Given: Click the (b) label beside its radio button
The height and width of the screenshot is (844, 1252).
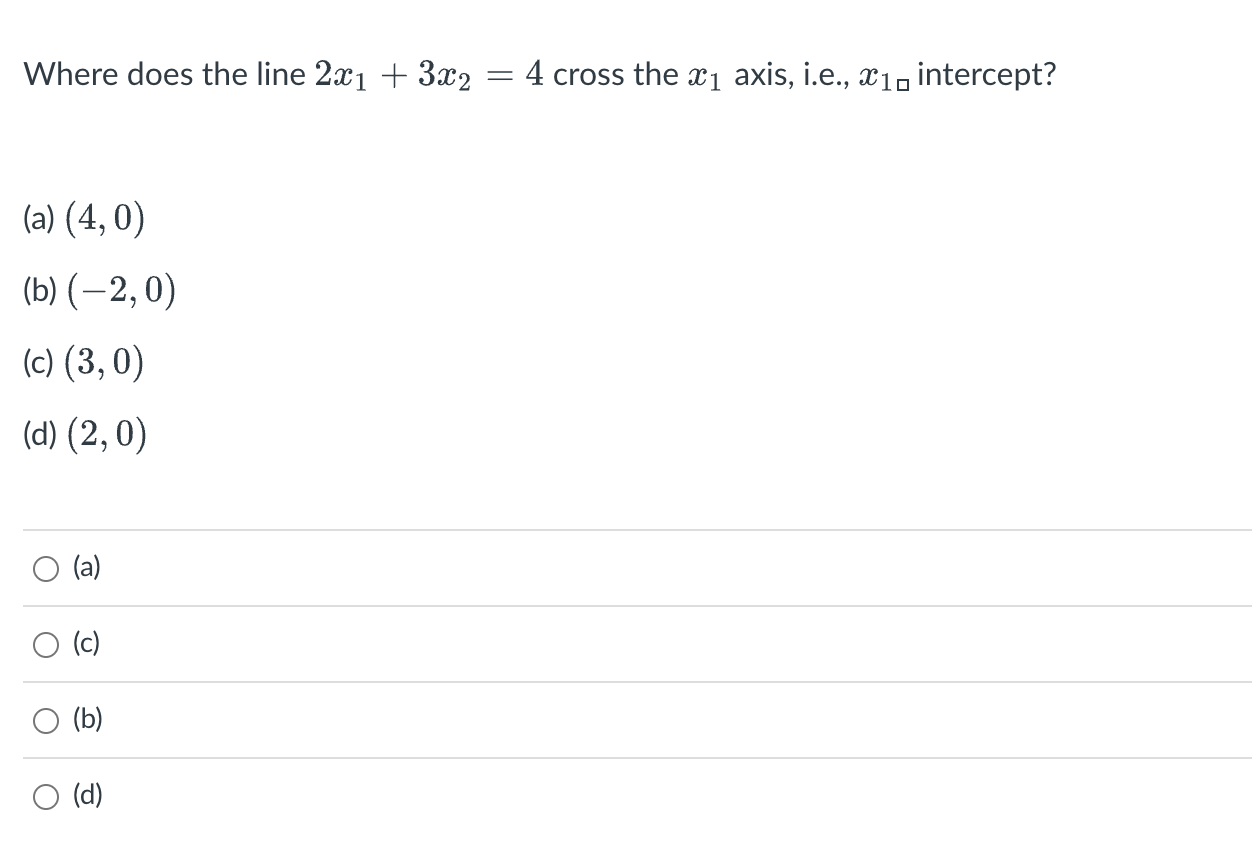Looking at the screenshot, I should click(87, 719).
